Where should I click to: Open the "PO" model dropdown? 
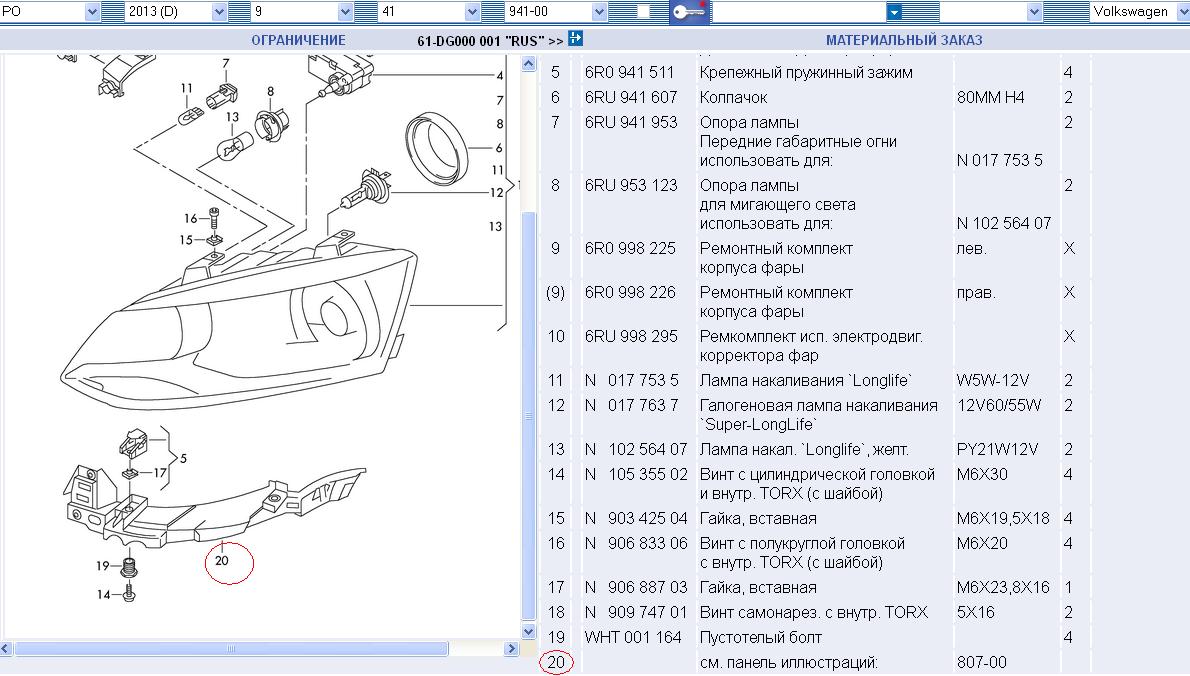92,12
